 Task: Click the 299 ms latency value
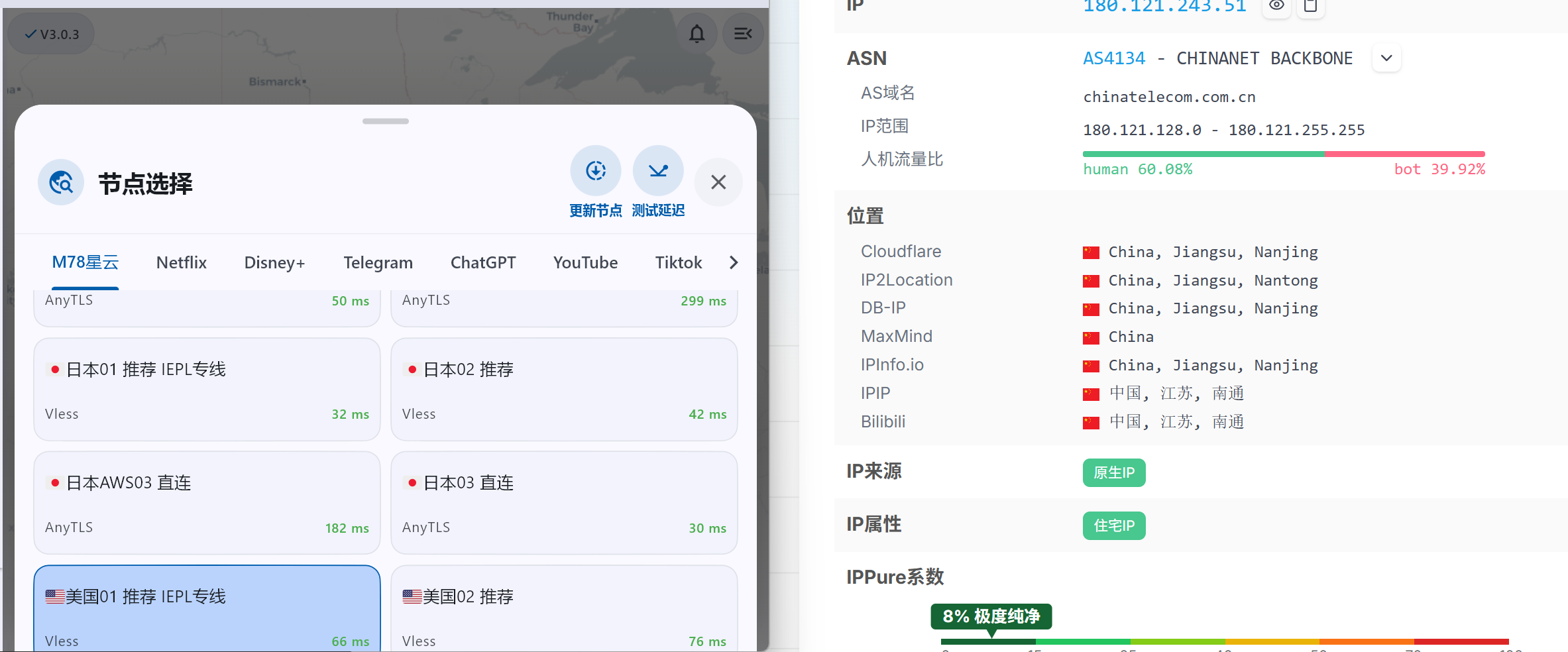(x=704, y=301)
